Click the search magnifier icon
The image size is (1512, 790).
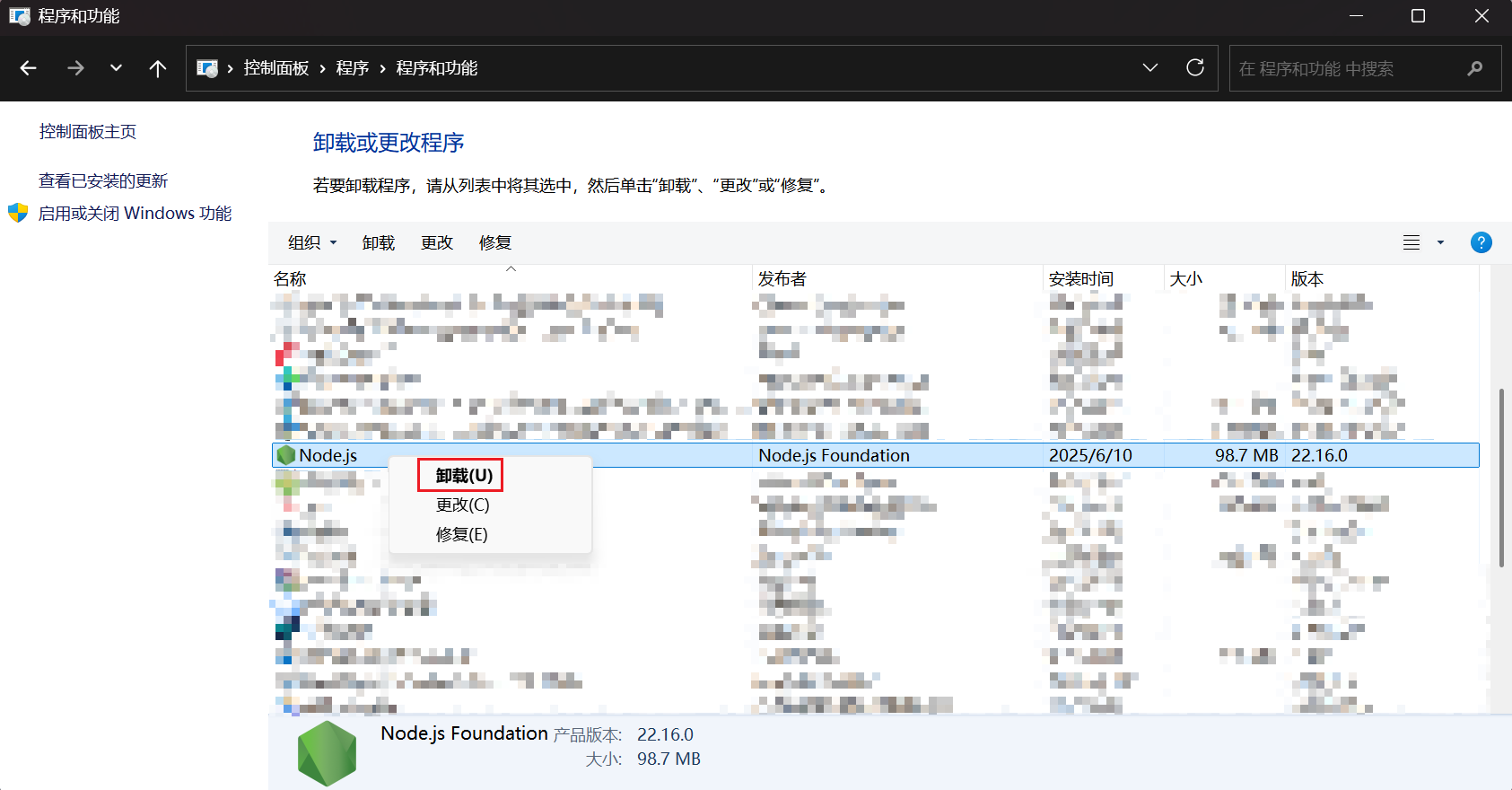[x=1475, y=68]
